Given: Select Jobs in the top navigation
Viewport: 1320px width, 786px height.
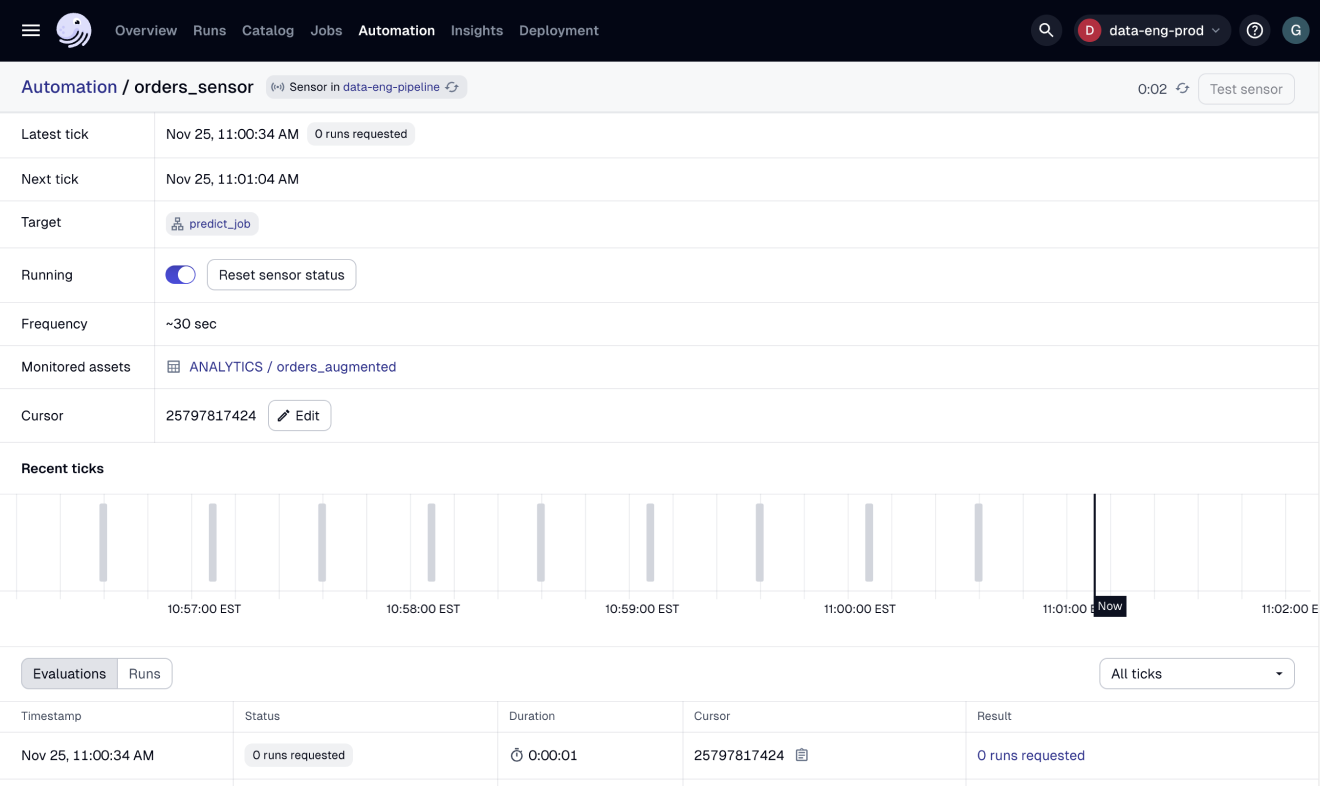Looking at the screenshot, I should (x=326, y=30).
